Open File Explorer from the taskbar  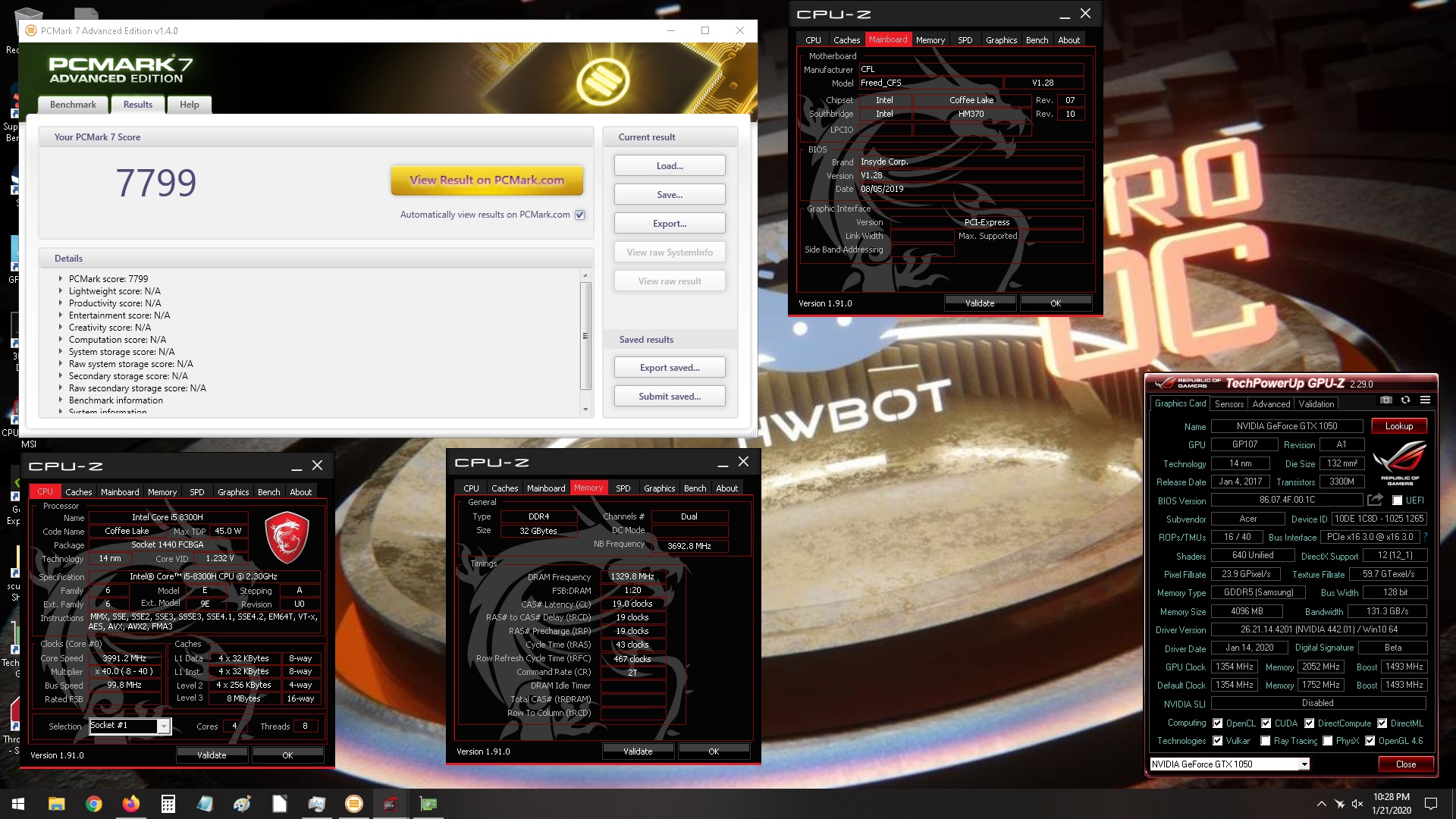coord(56,804)
